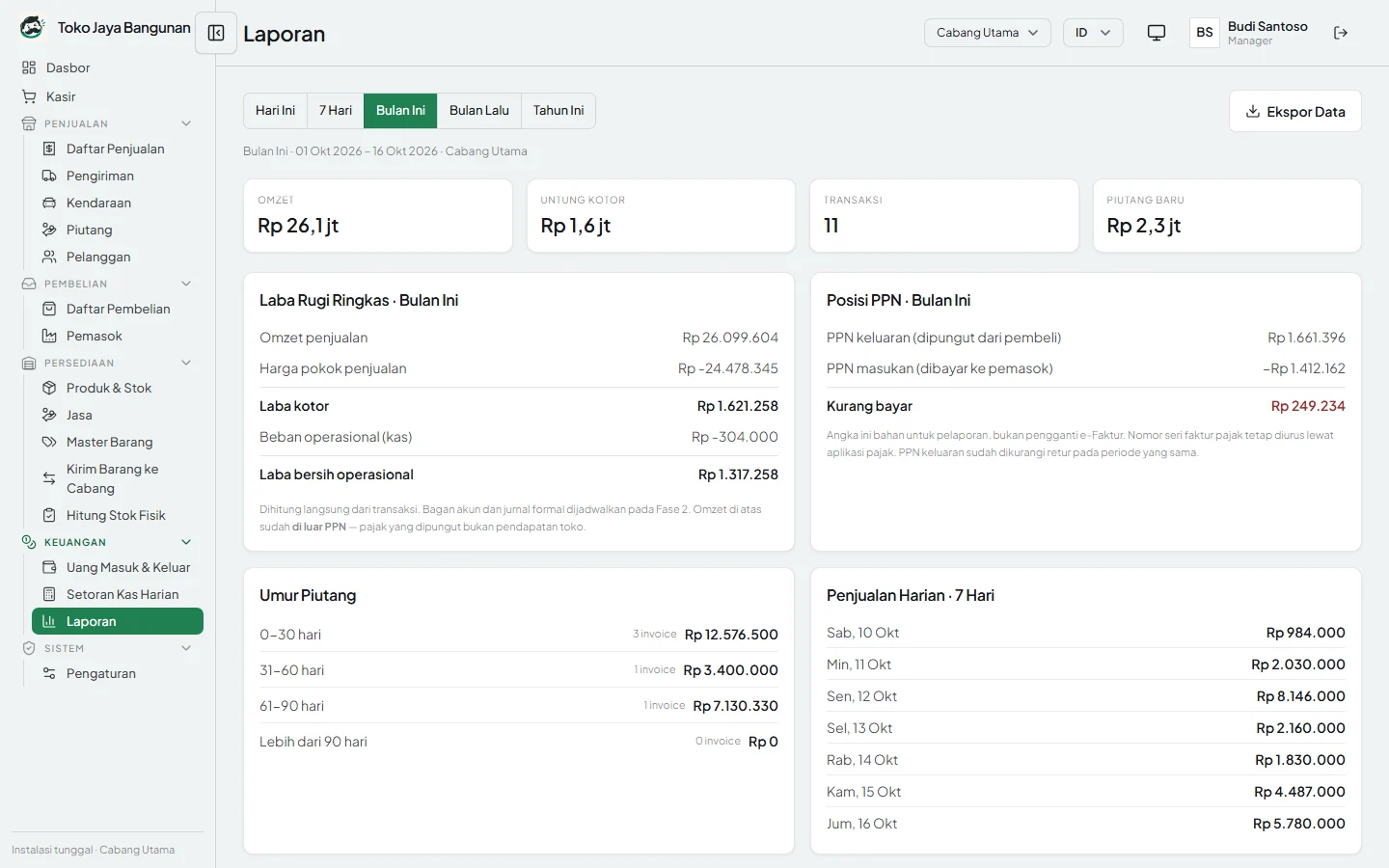Select the 7 Hari period tab
The image size is (1389, 868).
(x=336, y=111)
